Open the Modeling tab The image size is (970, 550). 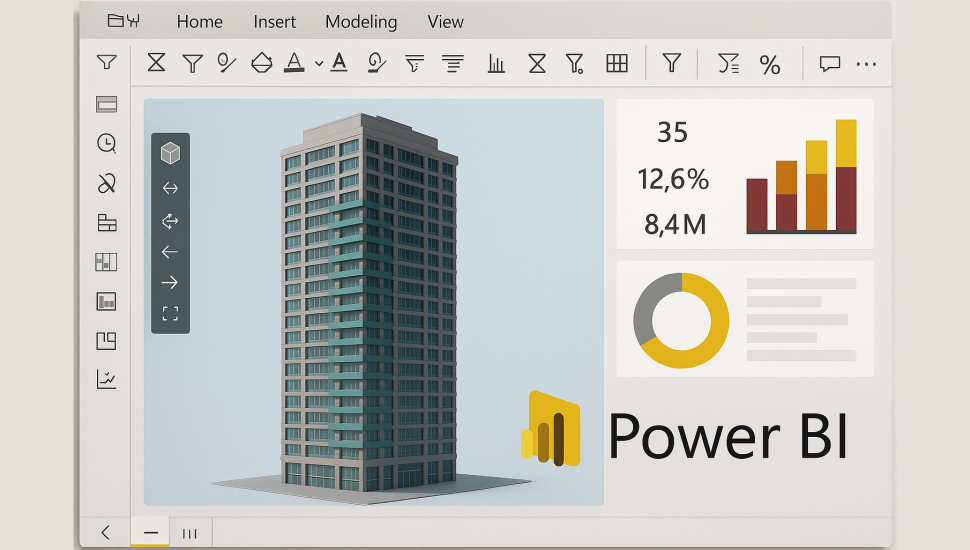361,22
